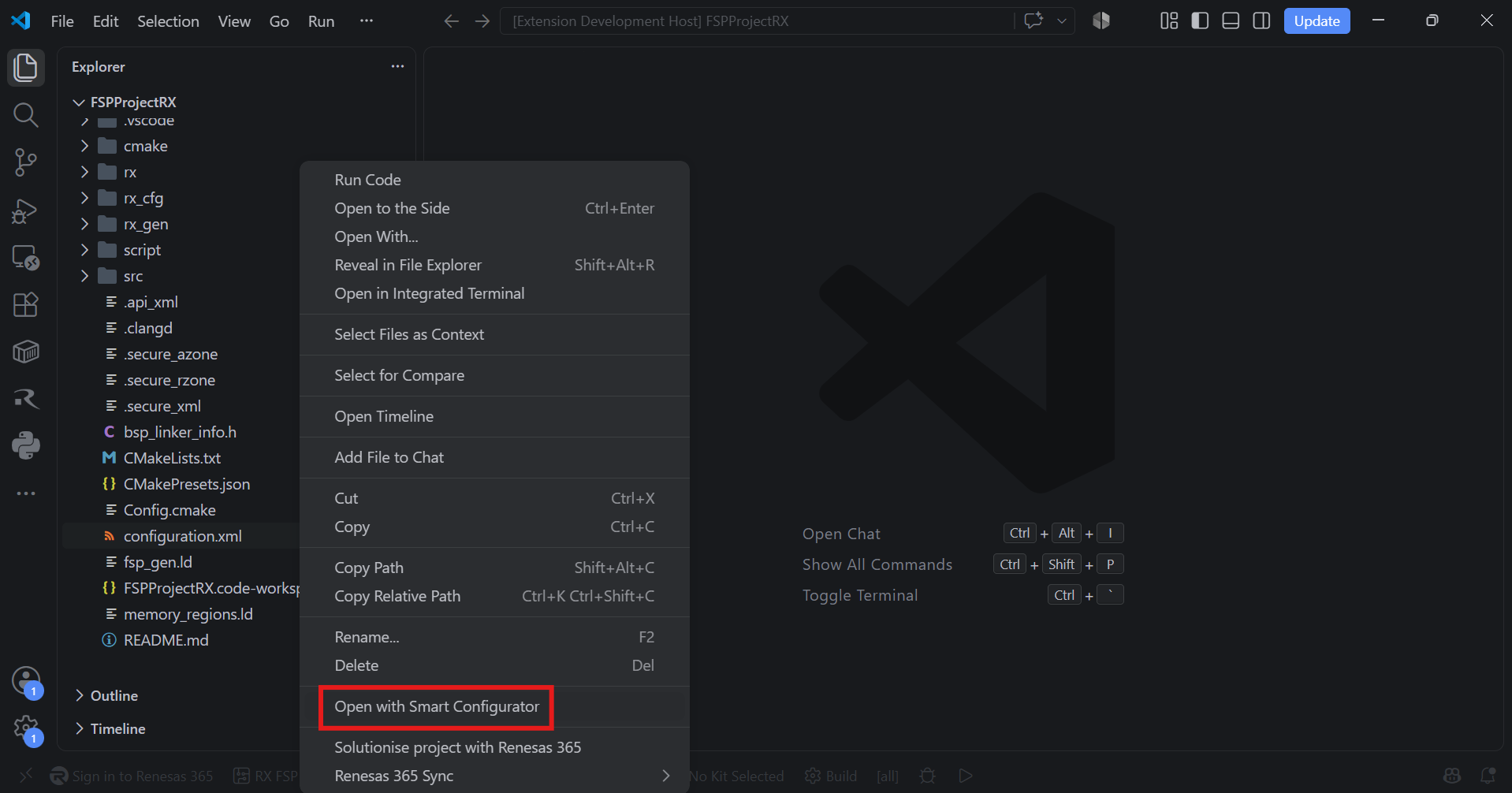Image resolution: width=1512 pixels, height=793 pixels.
Task: Choose Open in Integrated Terminal
Action: pyautogui.click(x=494, y=293)
